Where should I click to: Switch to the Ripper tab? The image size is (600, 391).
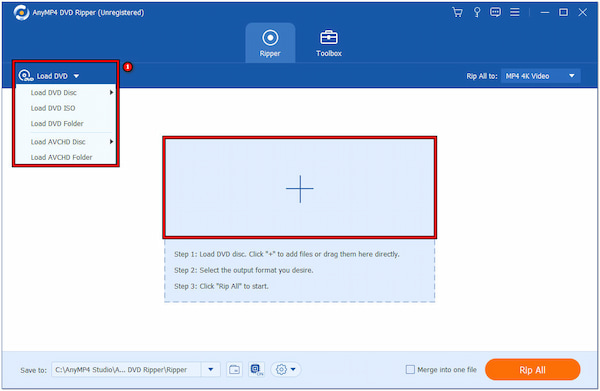[x=270, y=43]
